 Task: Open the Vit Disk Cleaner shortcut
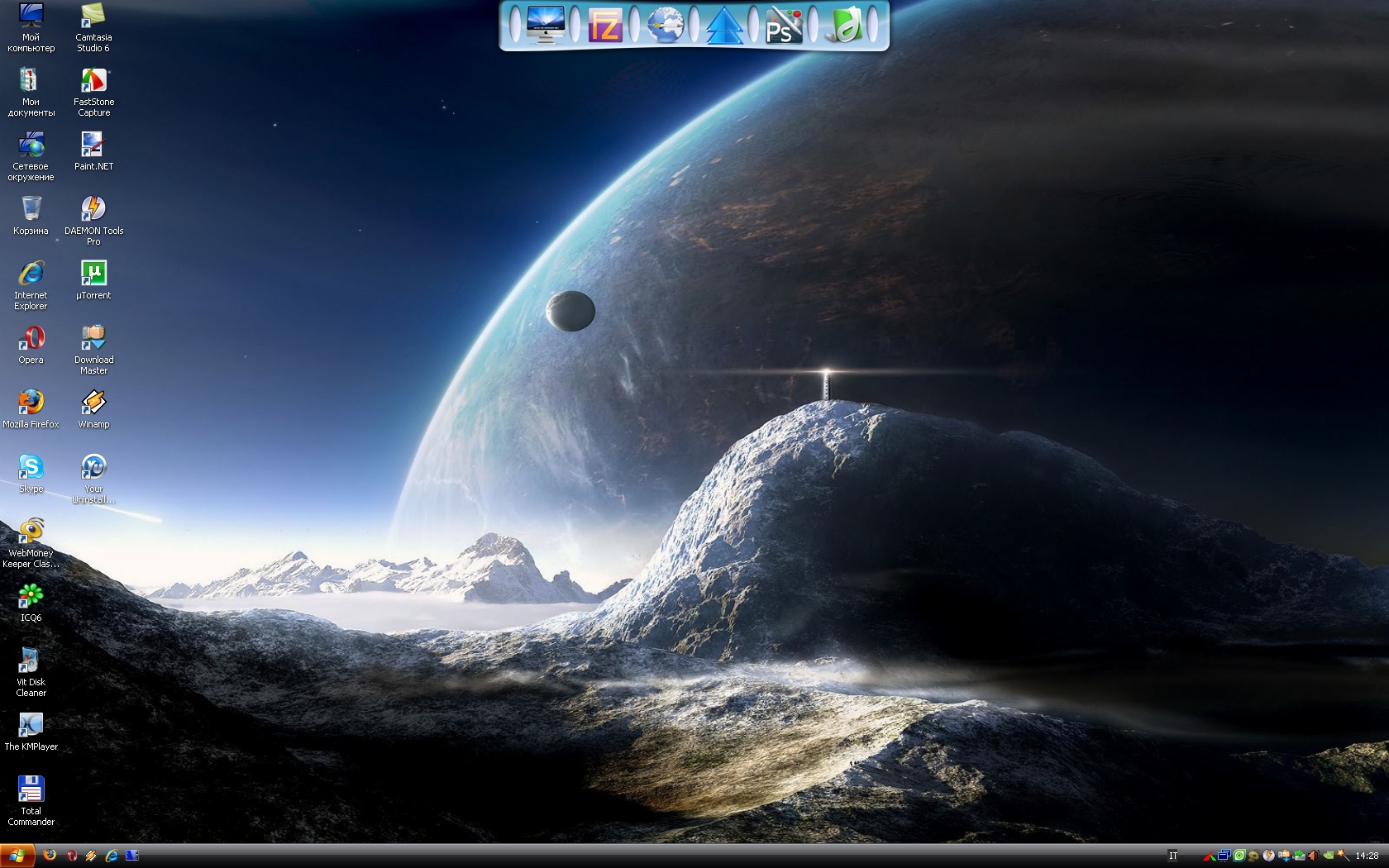31,672
